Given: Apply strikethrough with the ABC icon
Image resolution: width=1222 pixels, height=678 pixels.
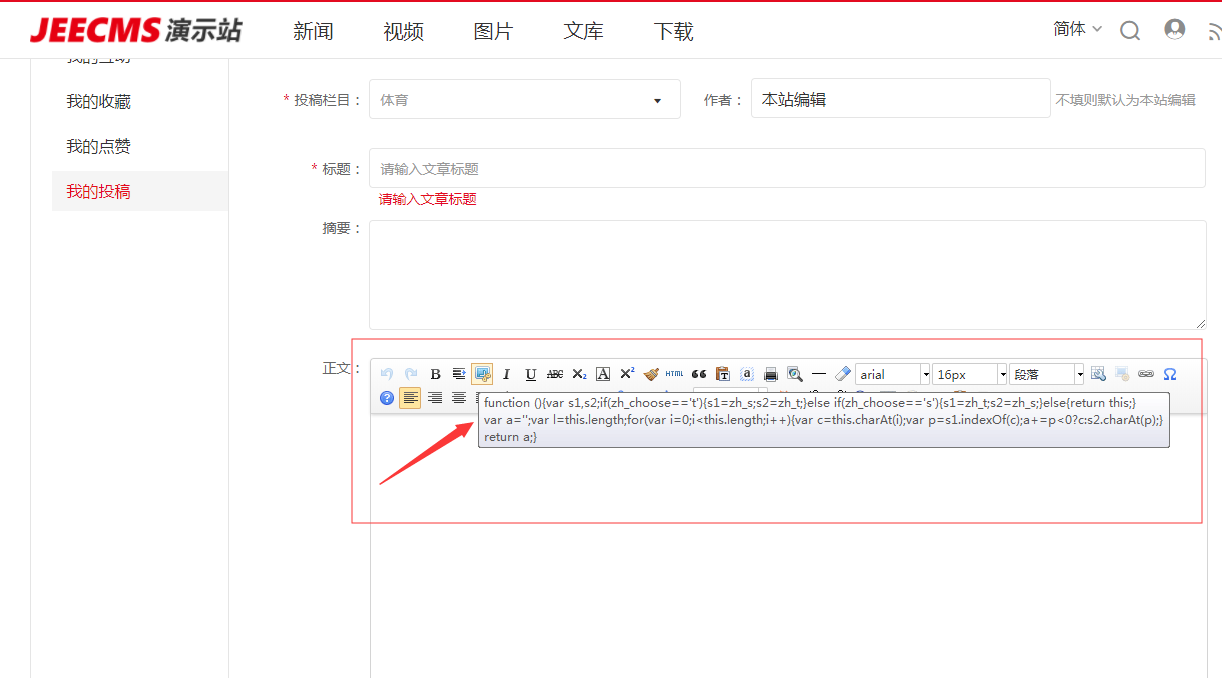Looking at the screenshot, I should pos(555,374).
